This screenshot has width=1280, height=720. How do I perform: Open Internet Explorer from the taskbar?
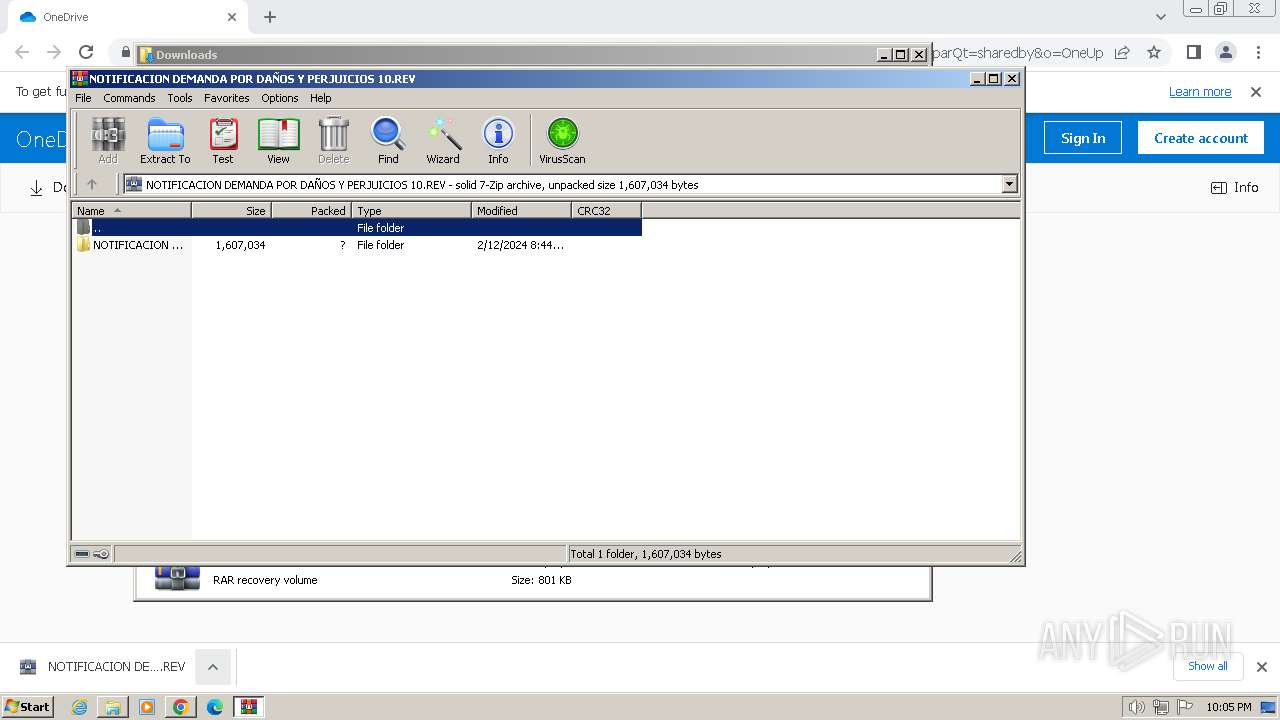click(x=79, y=707)
